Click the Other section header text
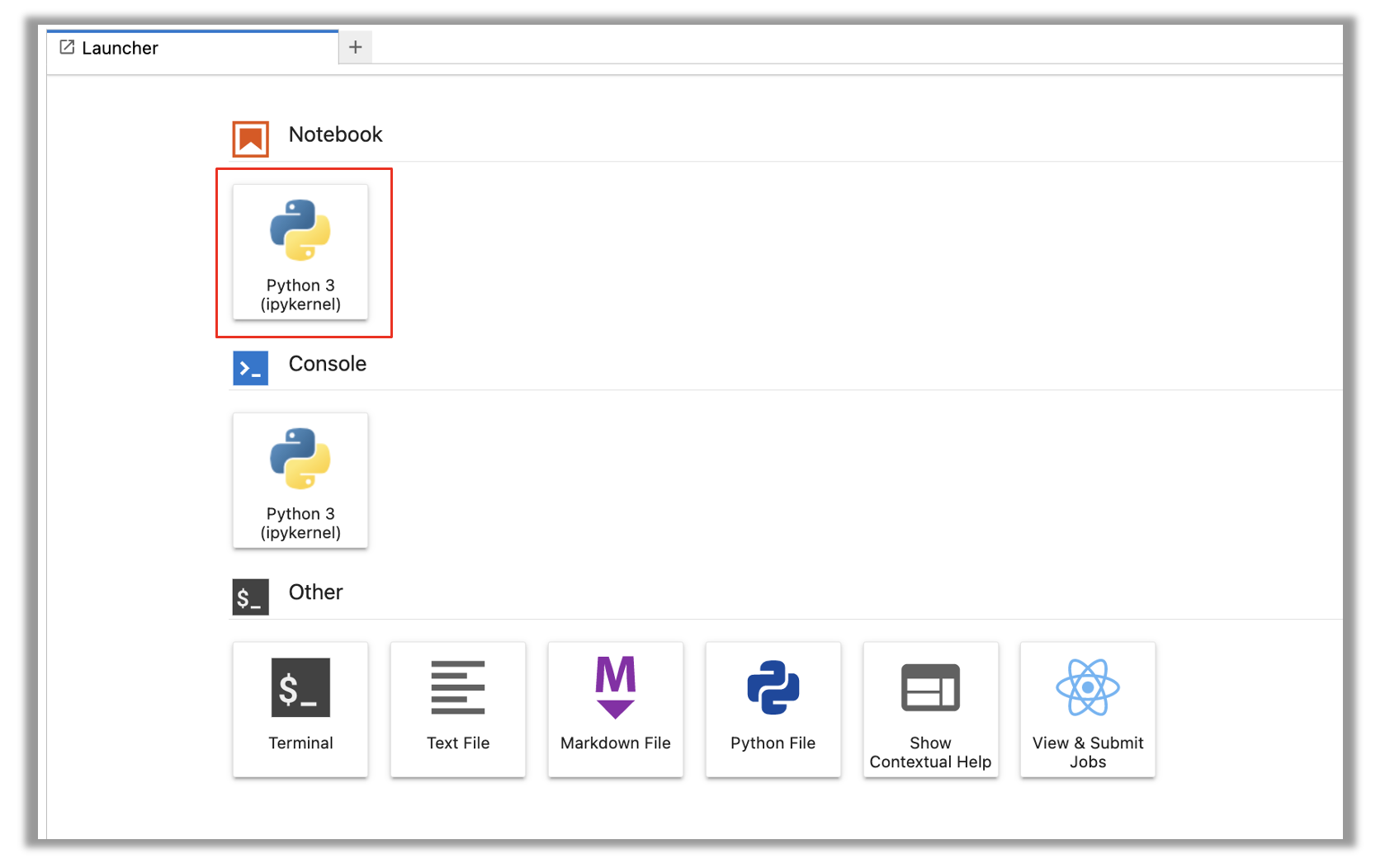Image resolution: width=1385 pixels, height=868 pixels. [x=315, y=592]
